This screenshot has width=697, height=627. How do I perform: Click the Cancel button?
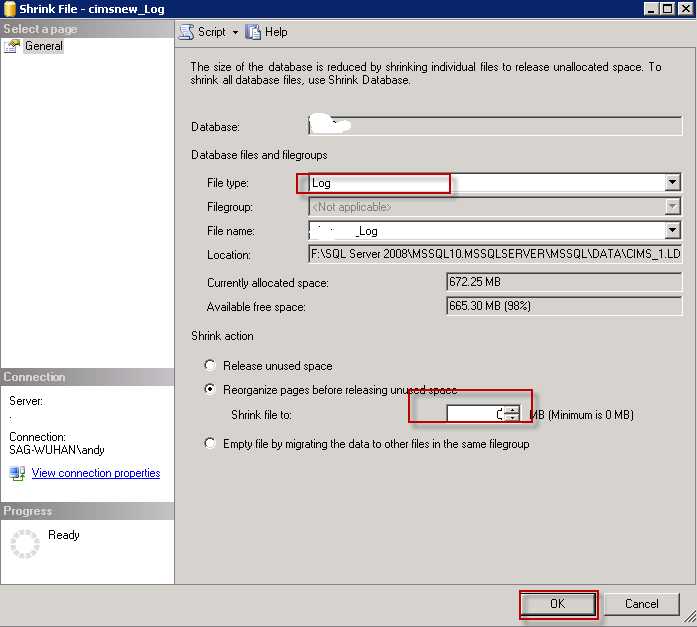click(641, 603)
